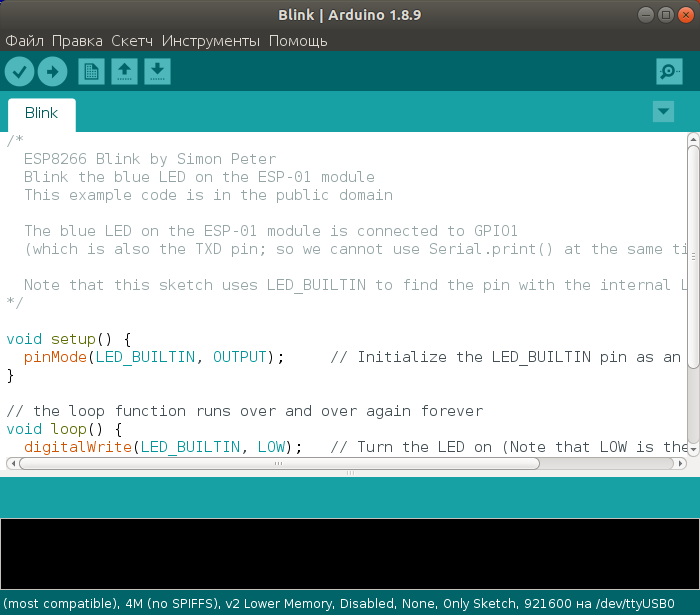Close the Arduino window
The width and height of the screenshot is (700, 615).
click(686, 15)
